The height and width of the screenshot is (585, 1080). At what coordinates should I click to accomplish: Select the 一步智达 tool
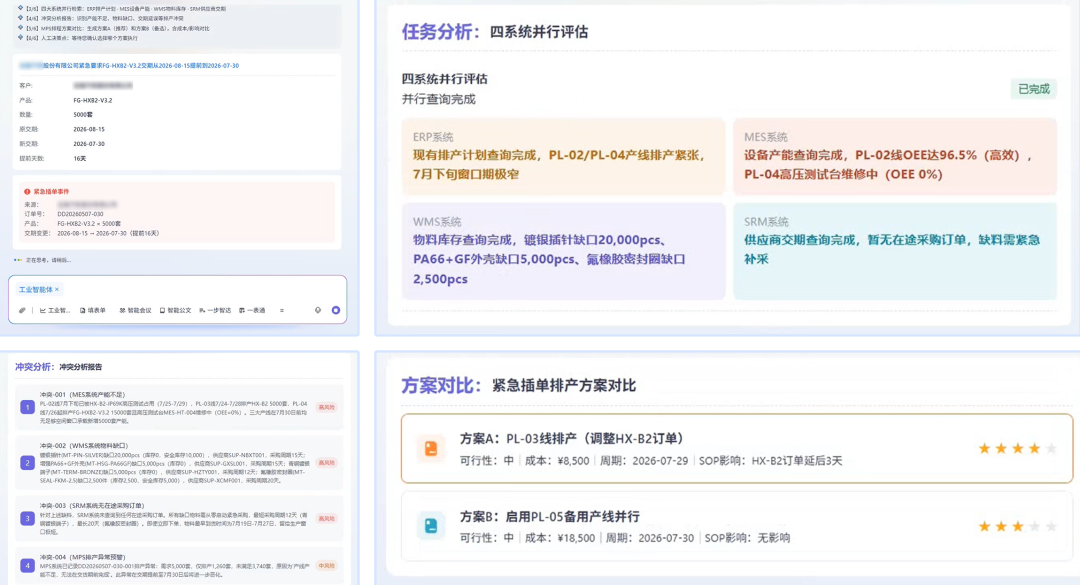216,310
